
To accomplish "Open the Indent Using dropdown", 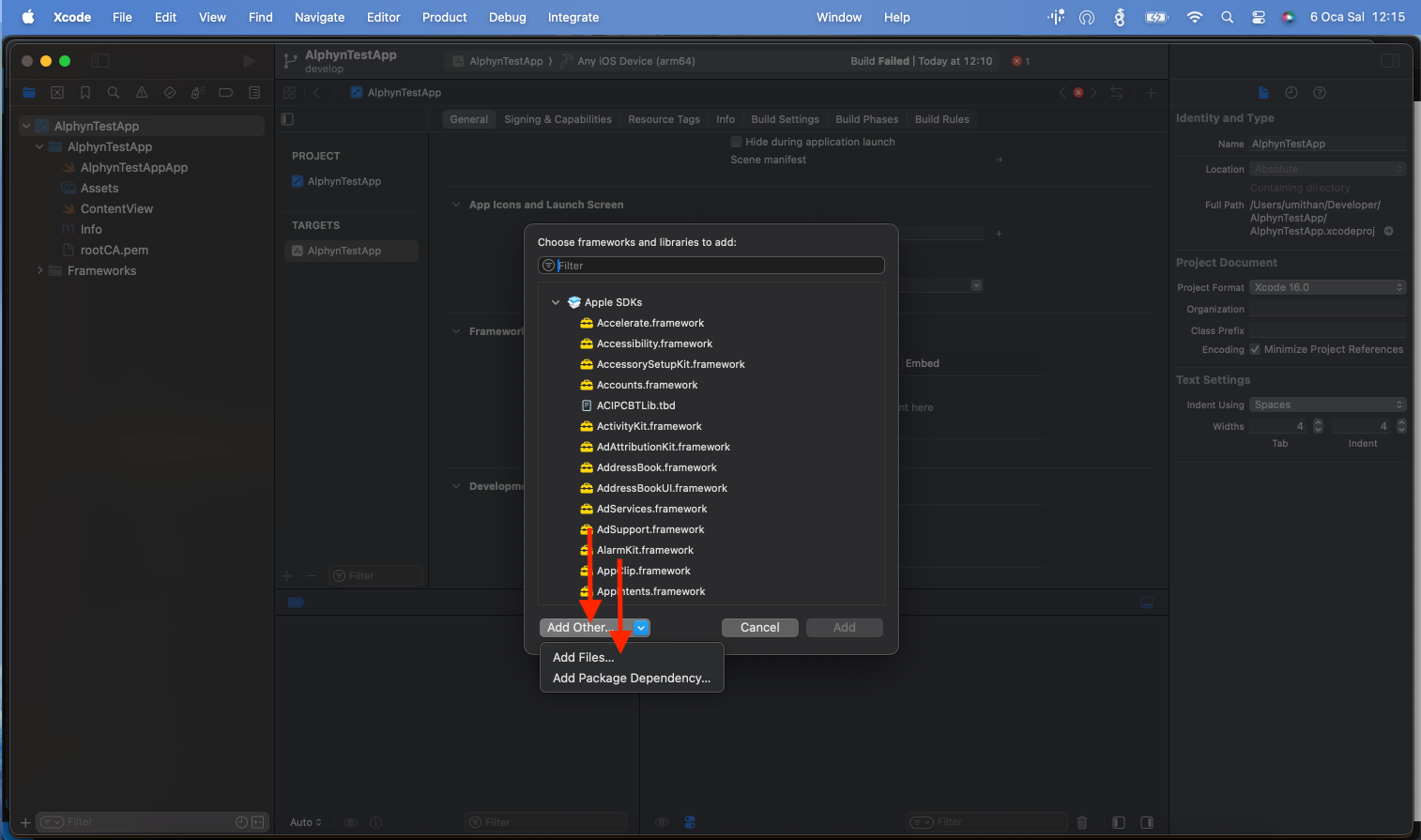I will [x=1328, y=405].
